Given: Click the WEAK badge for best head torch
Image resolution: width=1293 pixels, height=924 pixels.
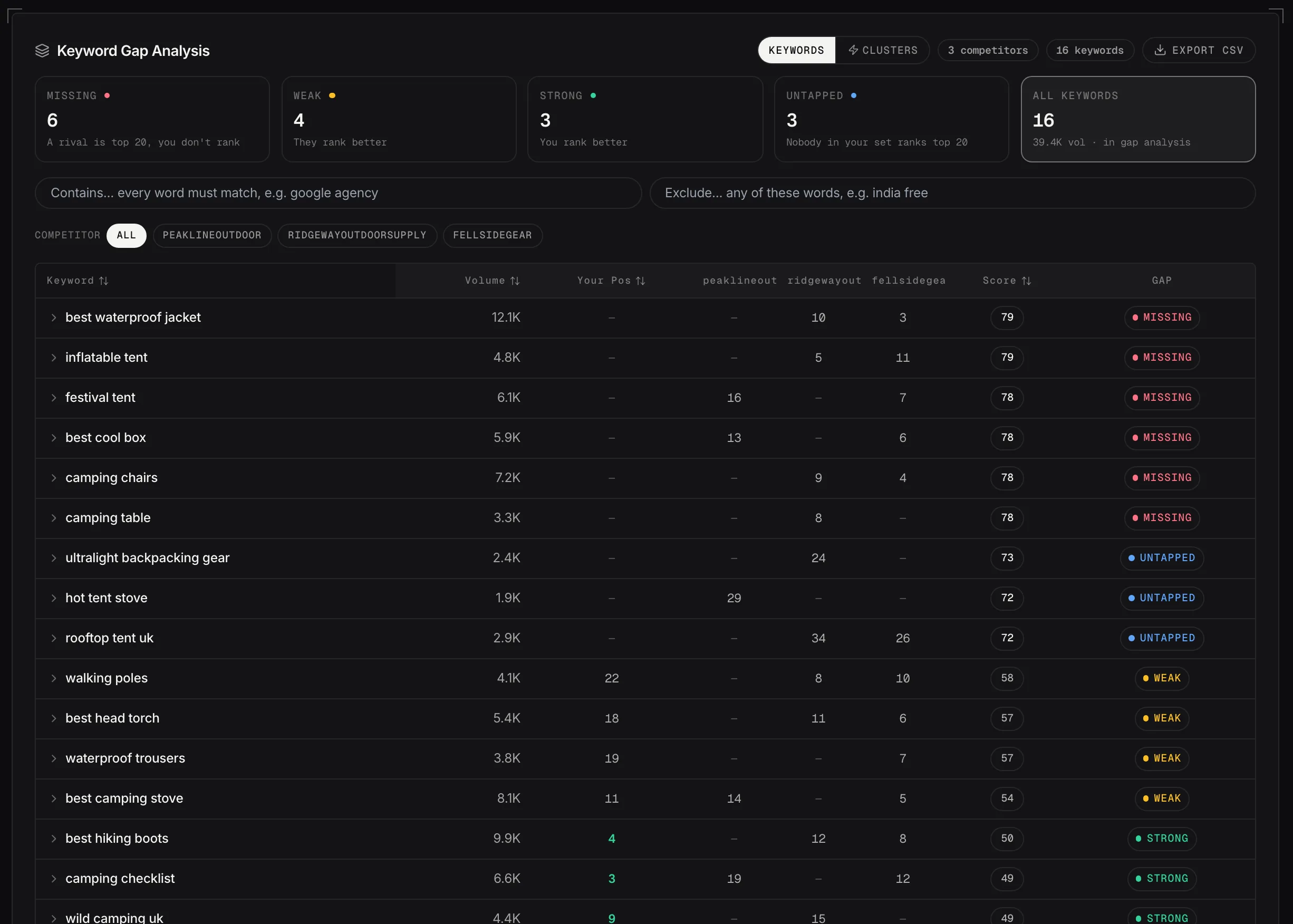Looking at the screenshot, I should (x=1162, y=719).
